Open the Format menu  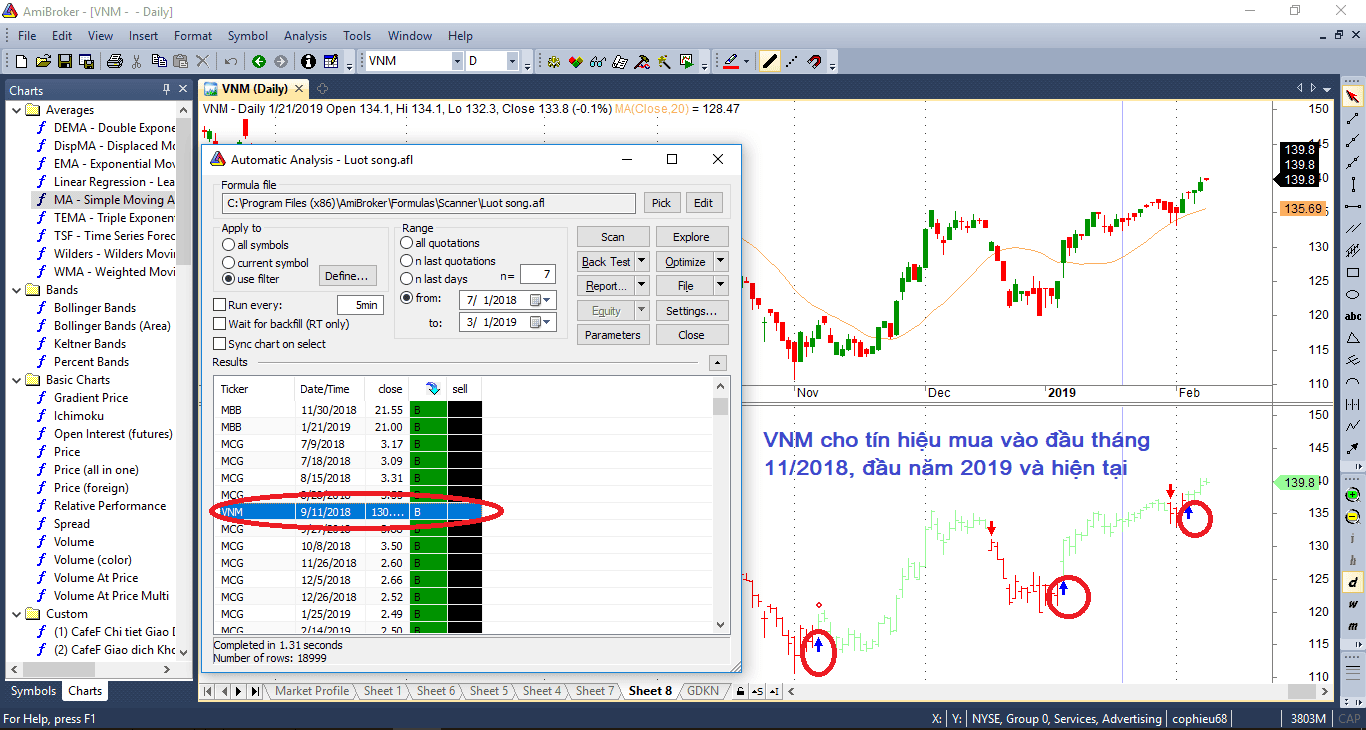pyautogui.click(x=193, y=36)
